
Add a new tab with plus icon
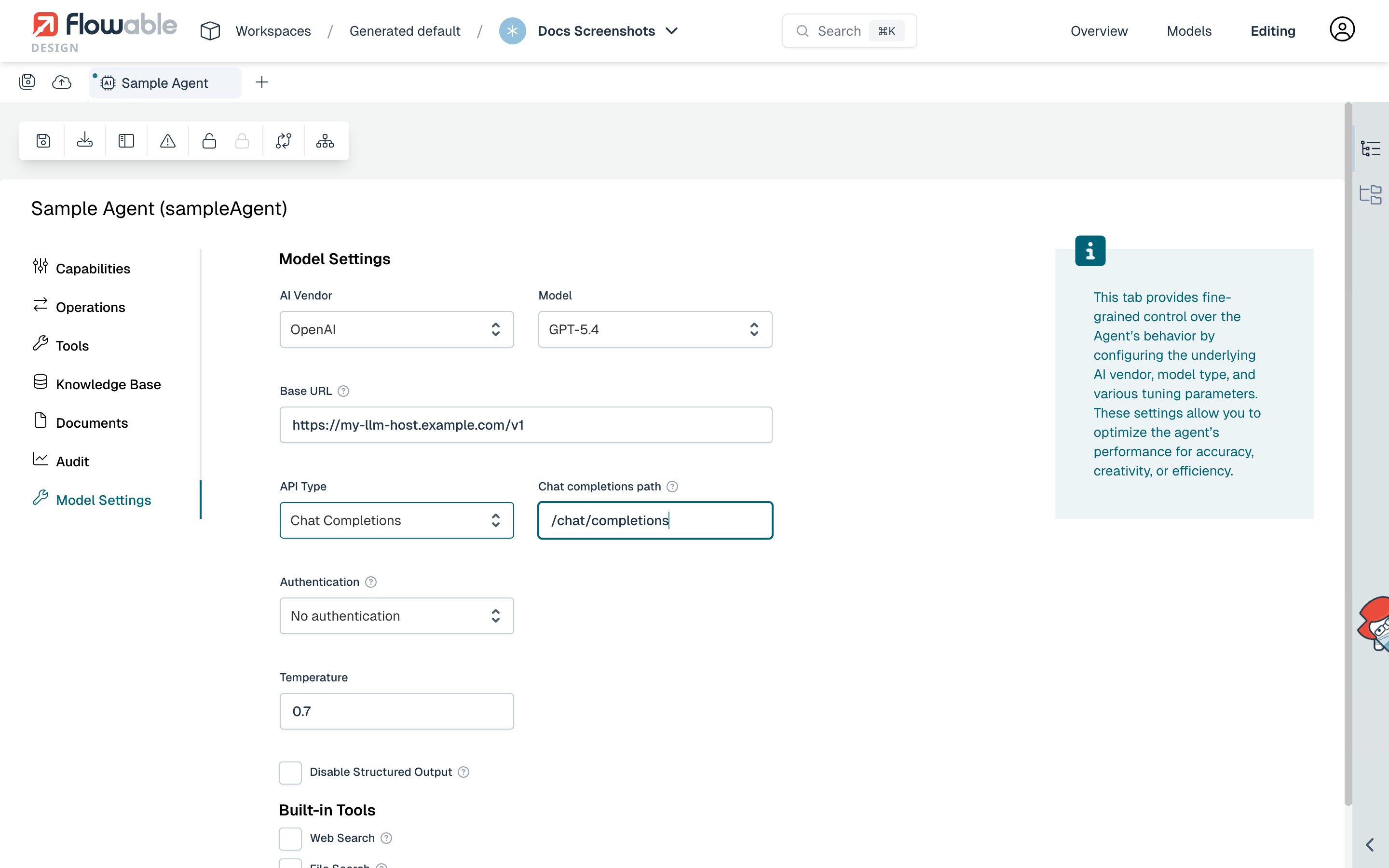(x=262, y=82)
